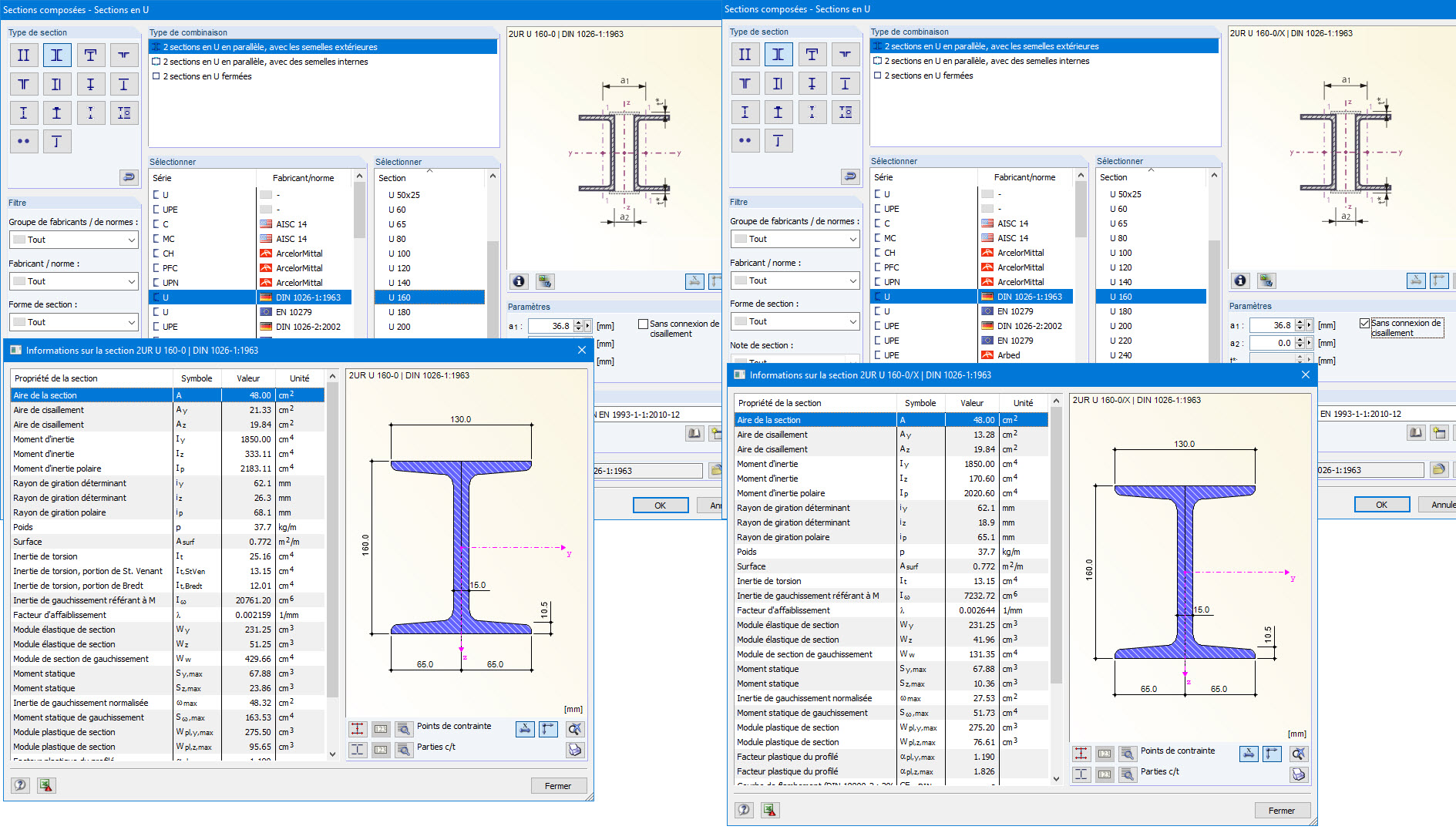Choose the two-dots section type in right window
1456x833 pixels.
coord(745,141)
